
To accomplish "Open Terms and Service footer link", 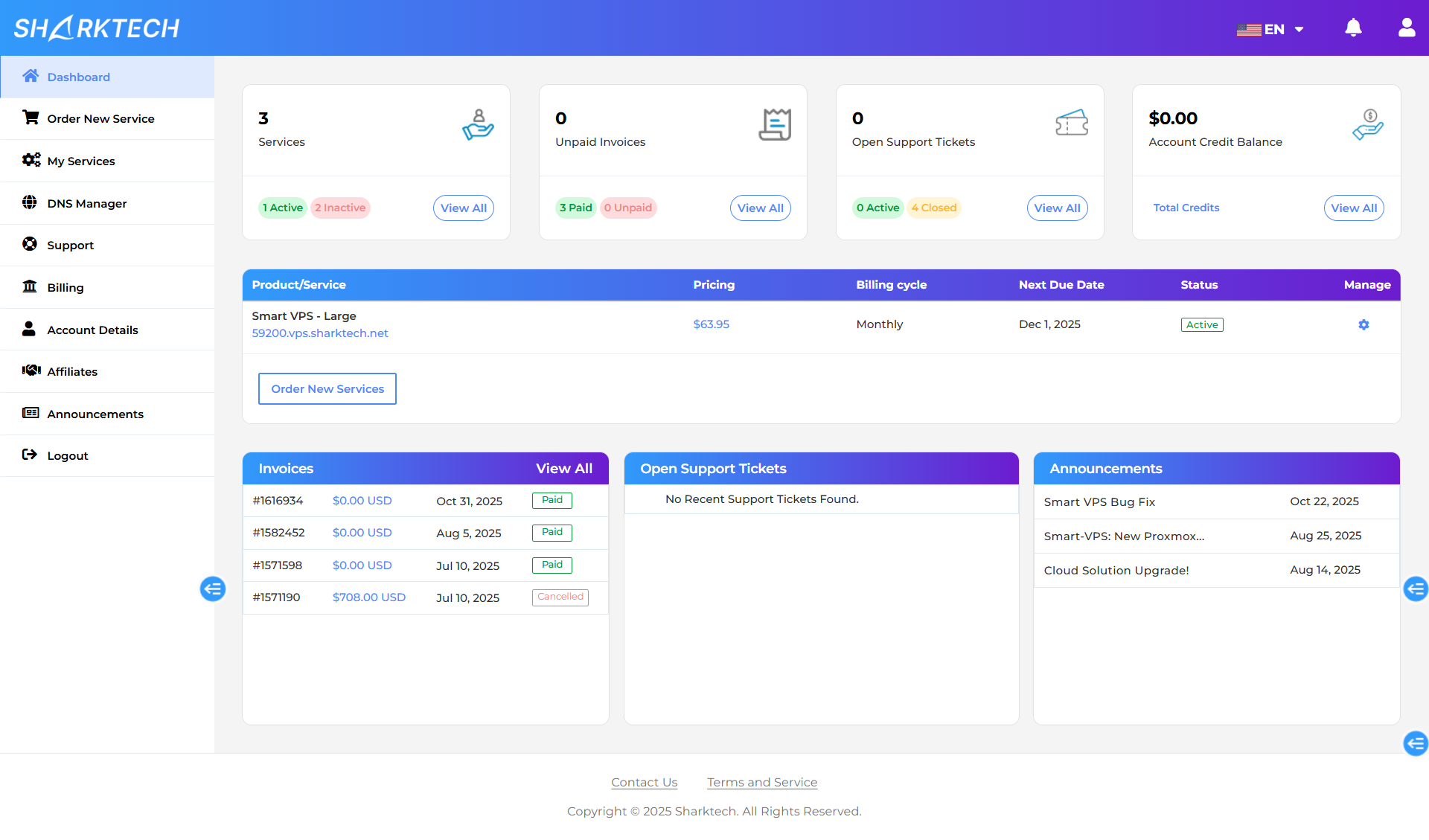I will tap(762, 782).
